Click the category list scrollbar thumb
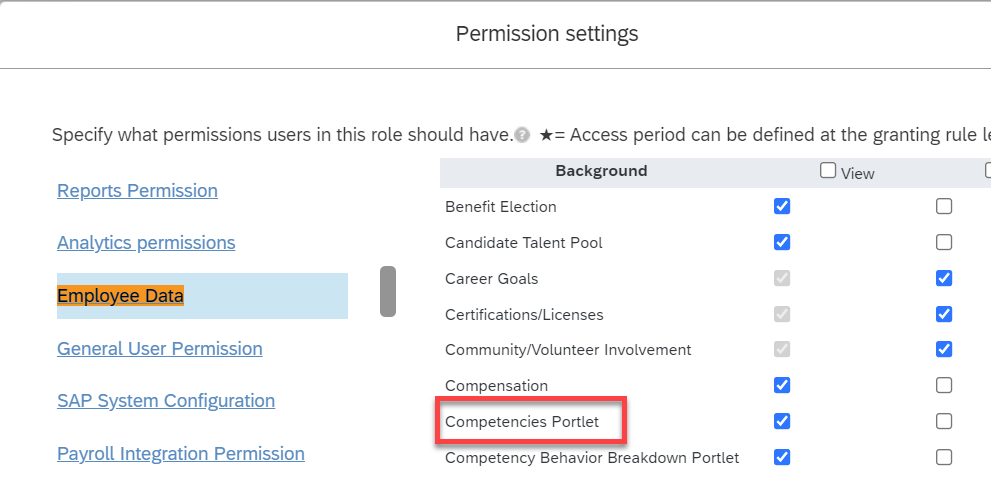This screenshot has height=479, width=991. click(388, 291)
